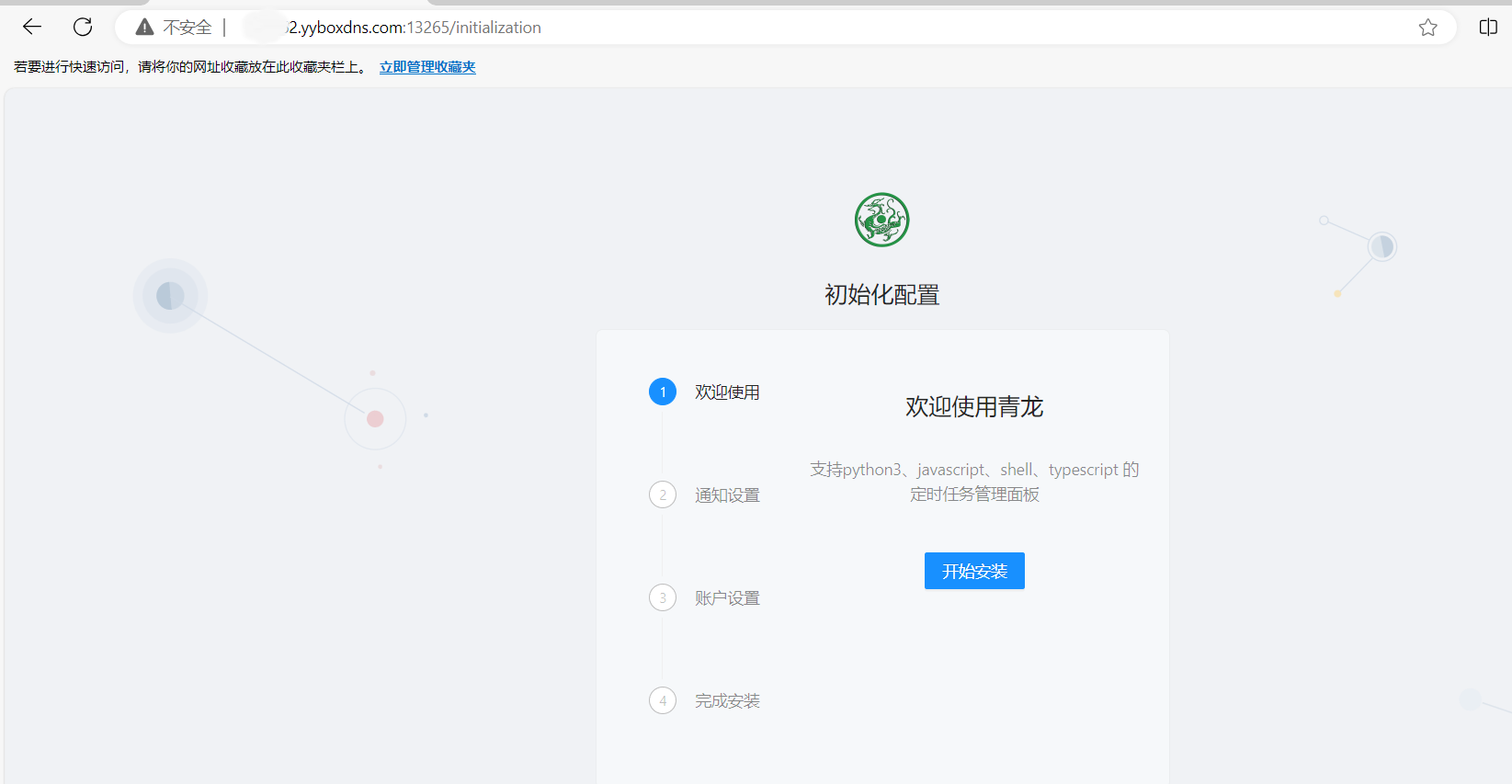Click the 通知设置 step label
Image resolution: width=1512 pixels, height=784 pixels.
727,495
